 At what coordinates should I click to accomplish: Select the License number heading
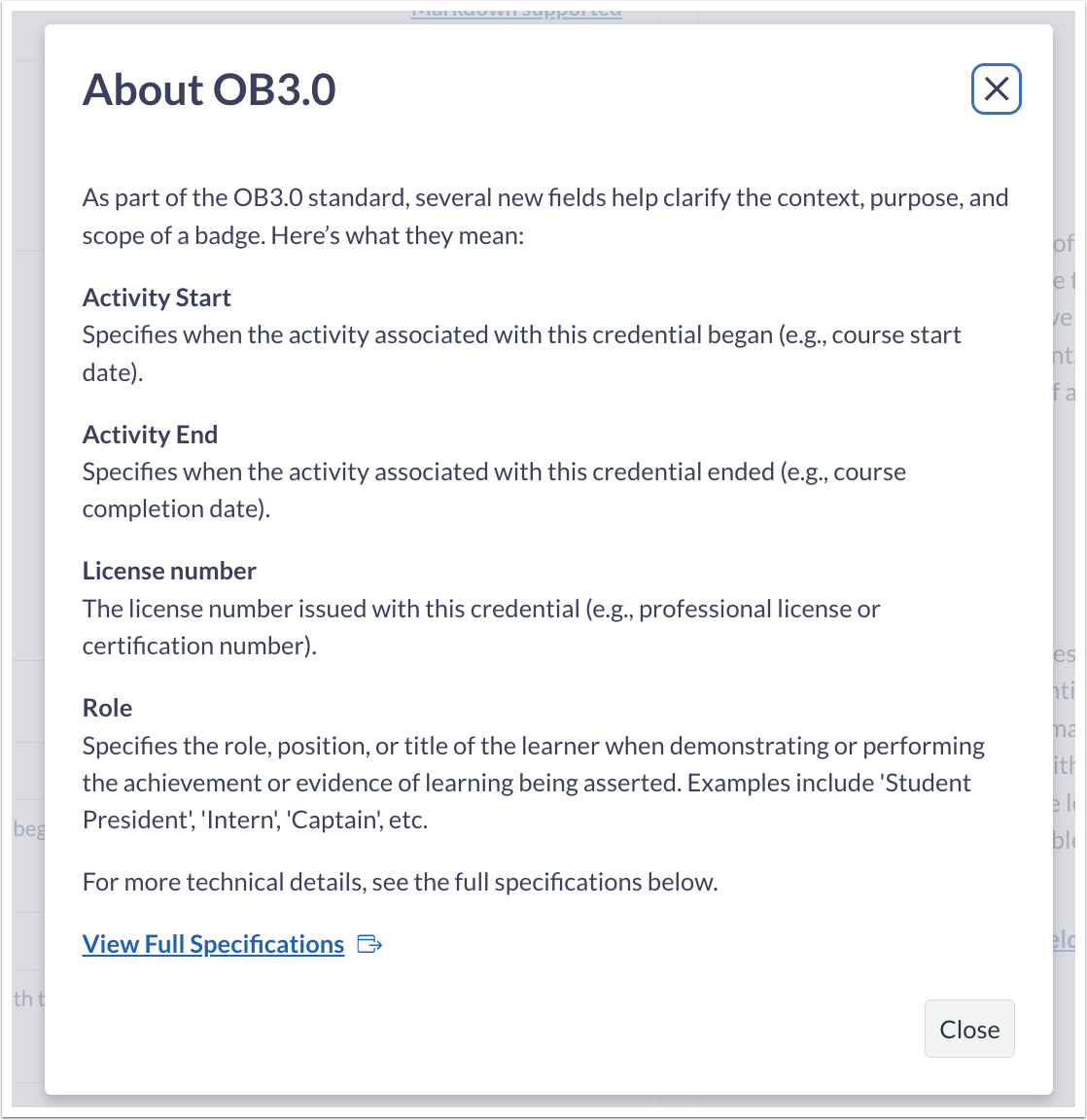click(169, 571)
